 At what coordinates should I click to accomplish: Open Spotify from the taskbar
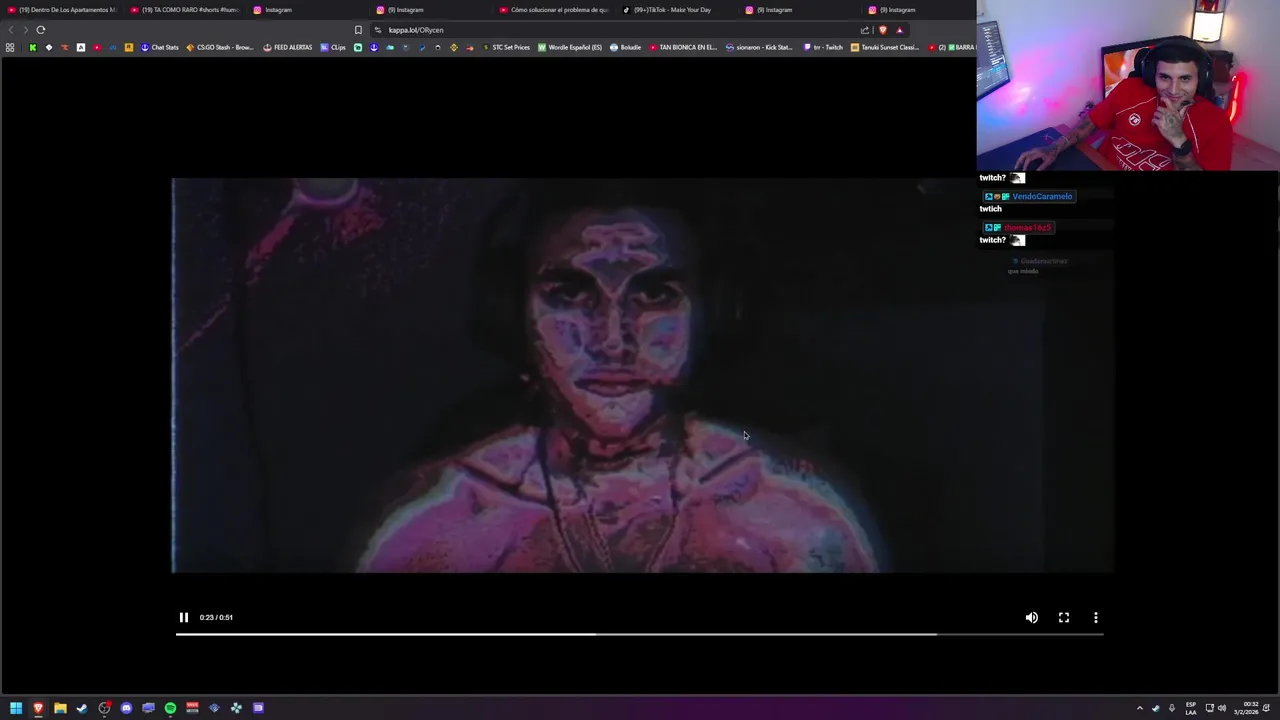click(x=170, y=708)
